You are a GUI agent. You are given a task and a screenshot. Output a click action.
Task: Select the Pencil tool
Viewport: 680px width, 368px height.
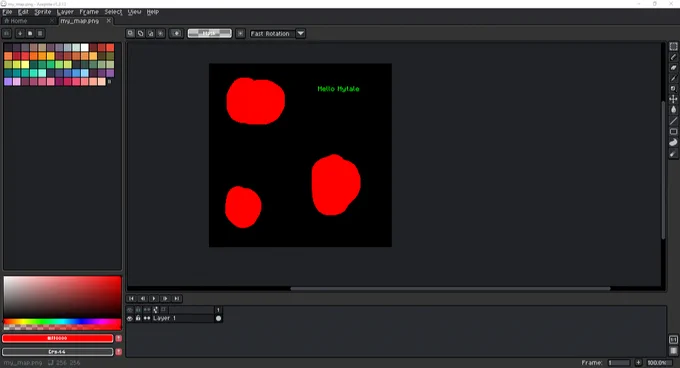673,57
